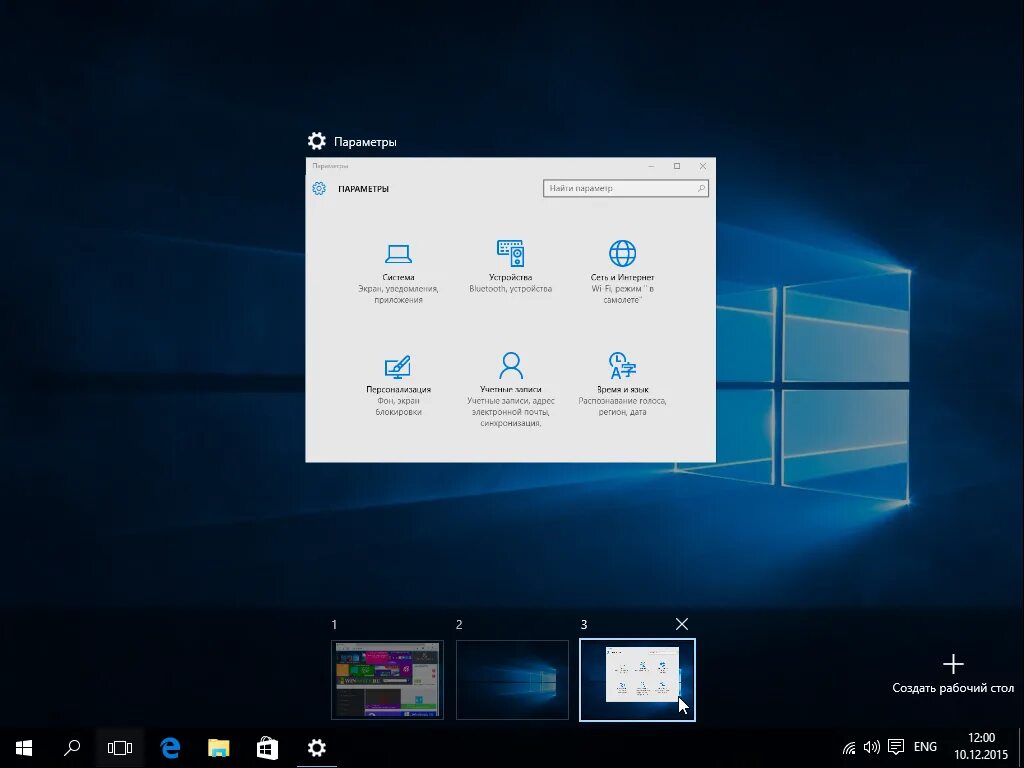Open the Время и язык icon
The width and height of the screenshot is (1024, 768).
coord(622,366)
